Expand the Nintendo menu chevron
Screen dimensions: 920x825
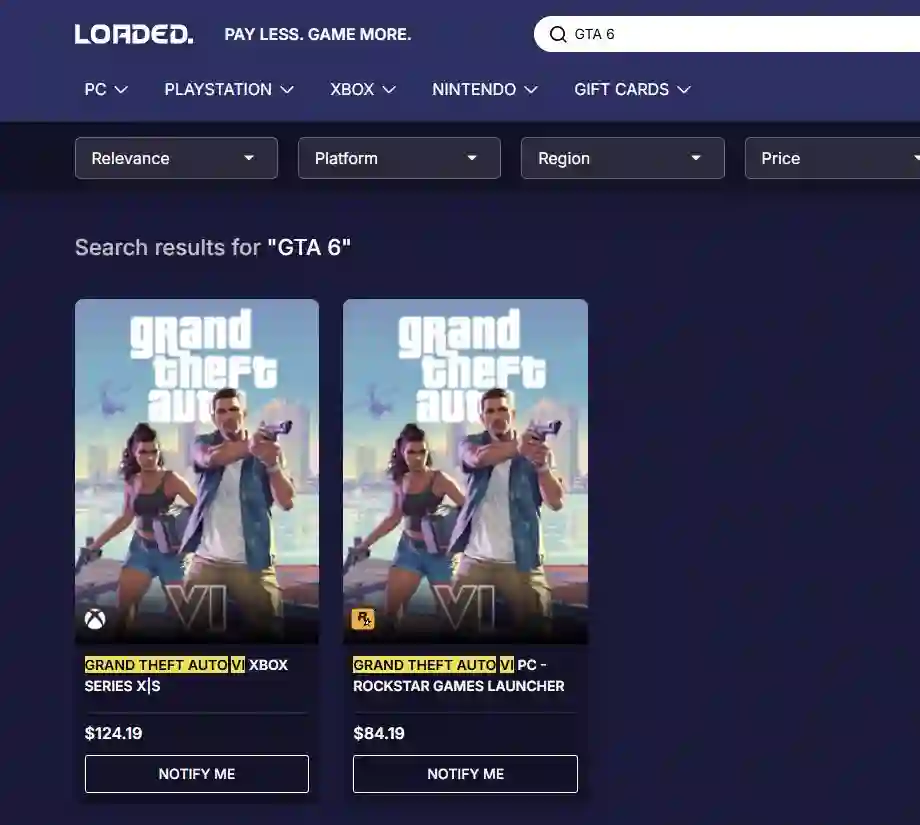tap(531, 90)
